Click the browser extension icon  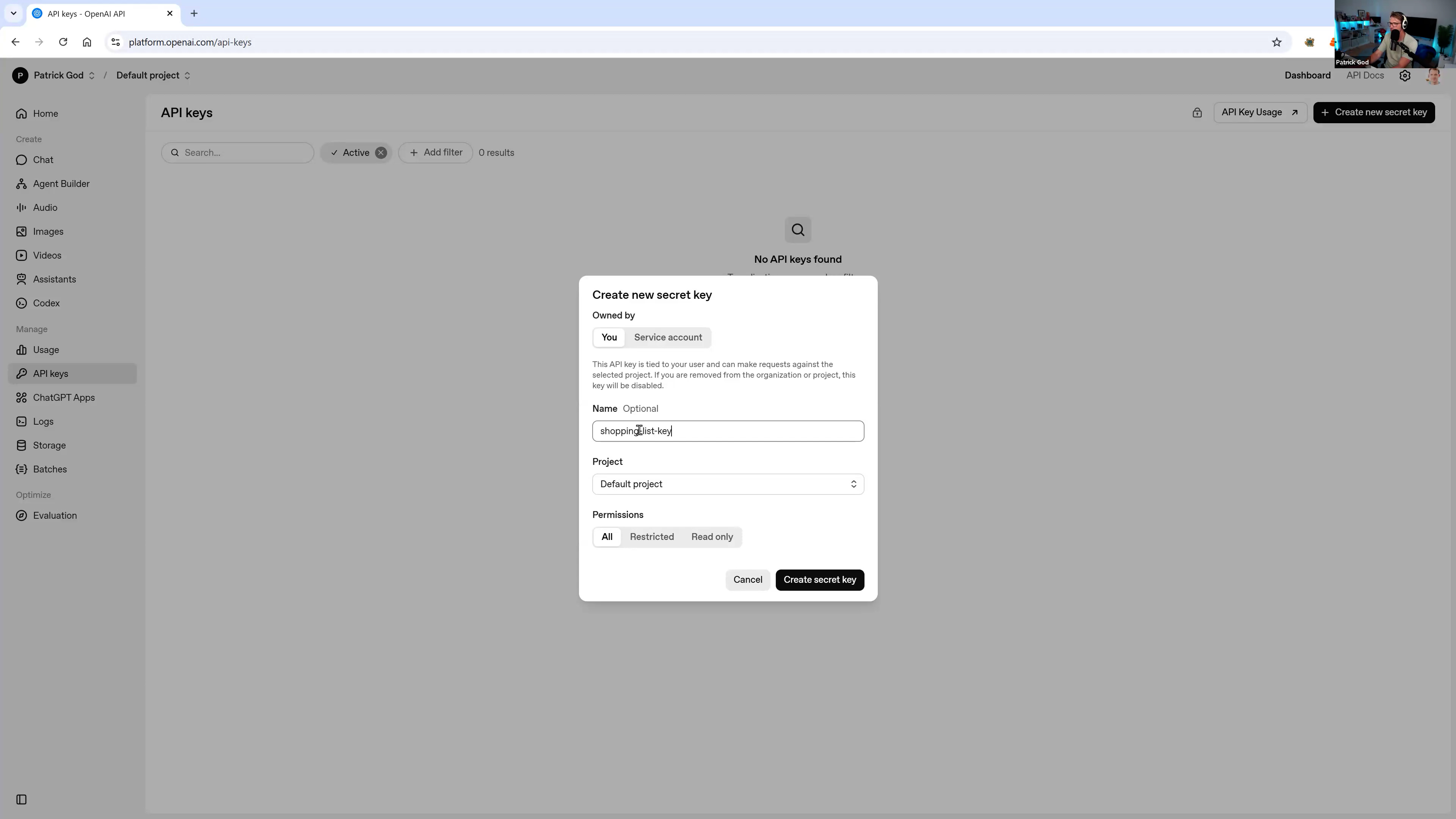coord(1309,42)
